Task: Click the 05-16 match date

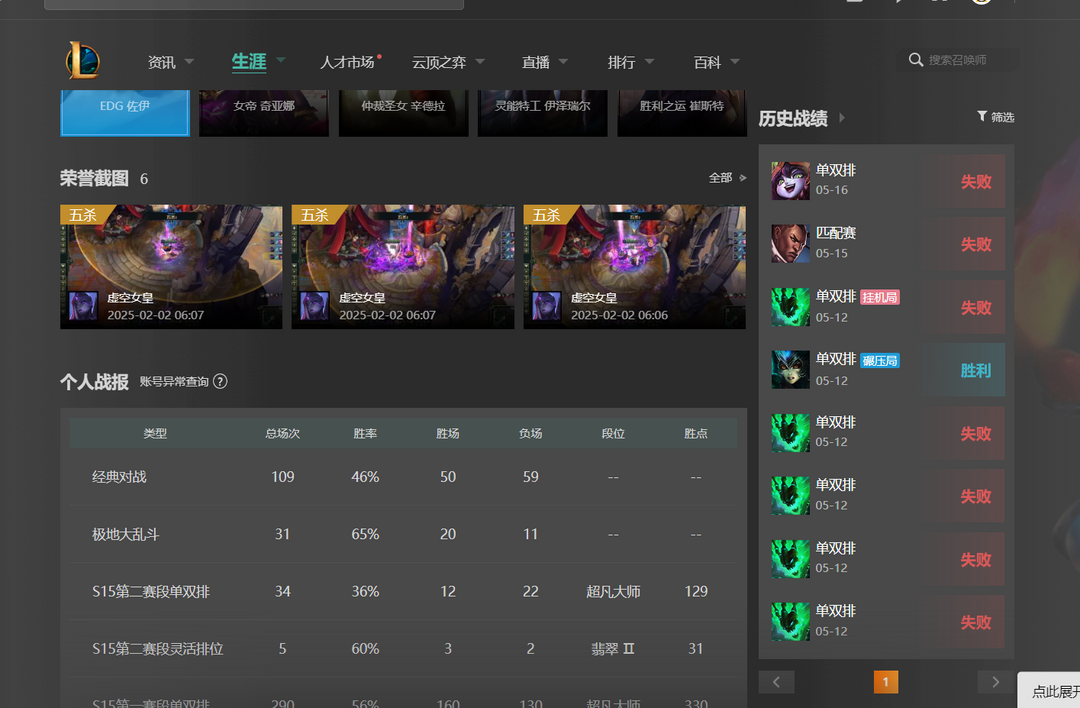Action: 831,190
